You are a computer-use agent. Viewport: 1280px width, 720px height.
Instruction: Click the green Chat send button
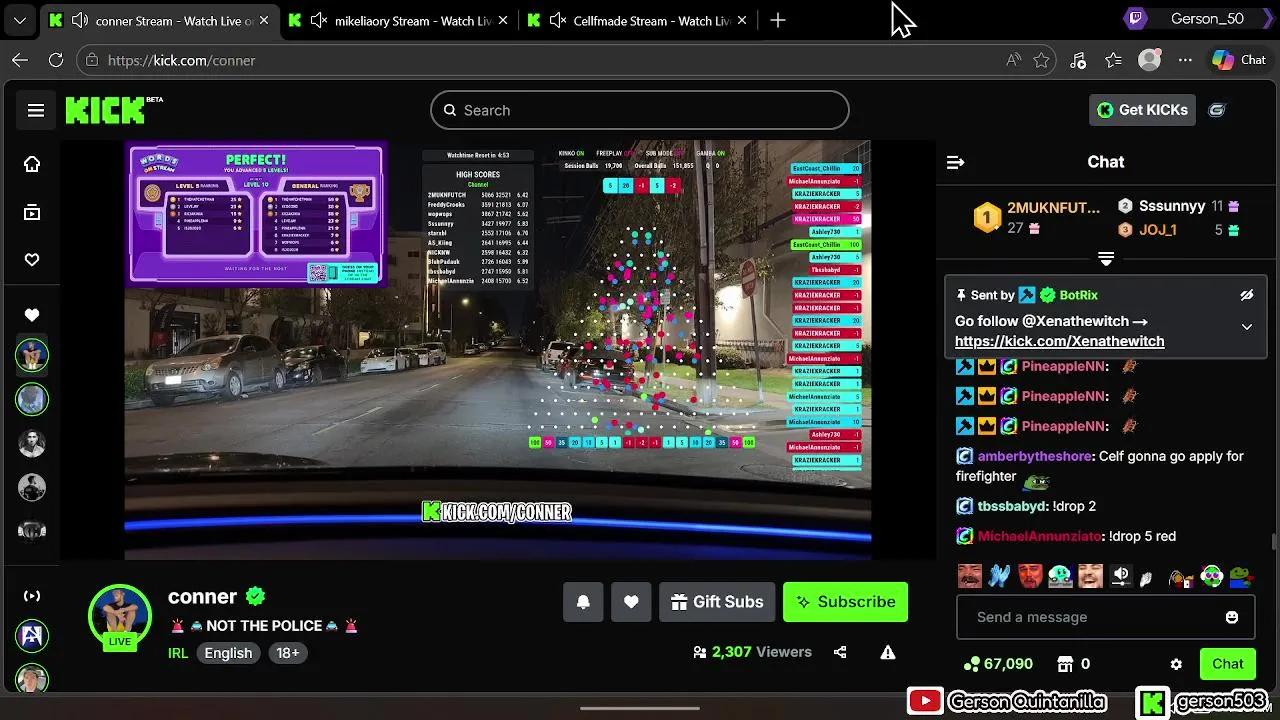1228,664
